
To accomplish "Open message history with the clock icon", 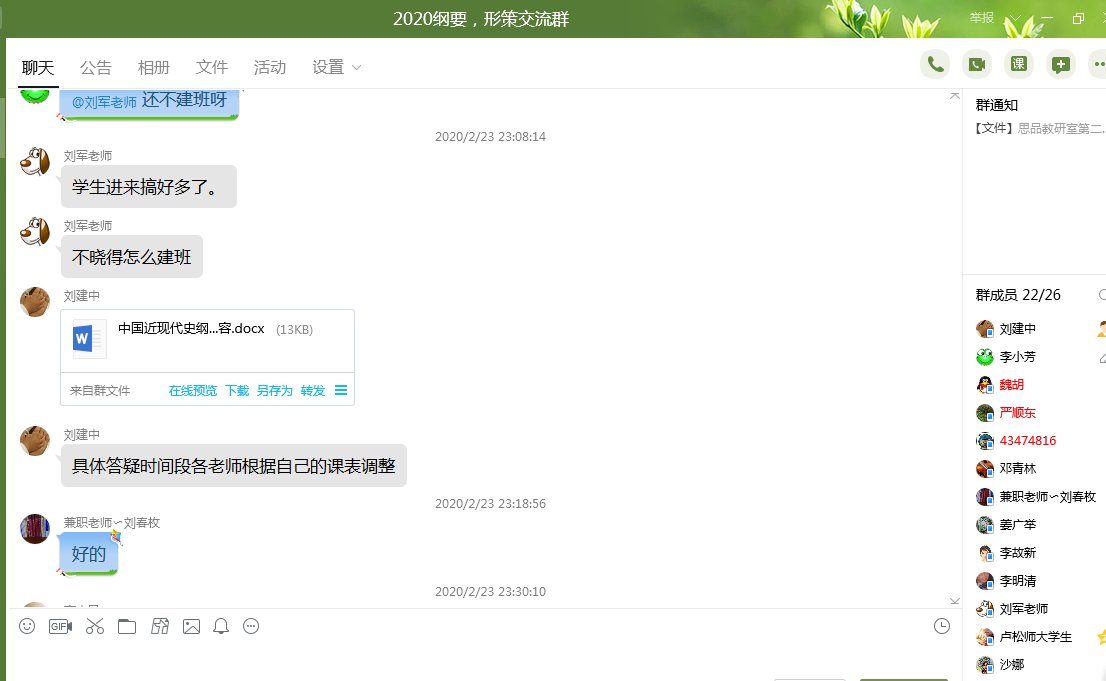I will coord(941,626).
